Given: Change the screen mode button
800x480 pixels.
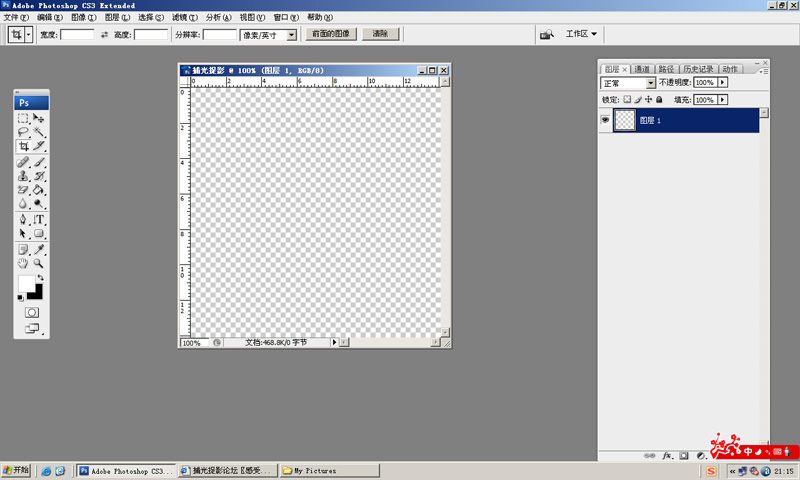Looking at the screenshot, I should pos(32,329).
